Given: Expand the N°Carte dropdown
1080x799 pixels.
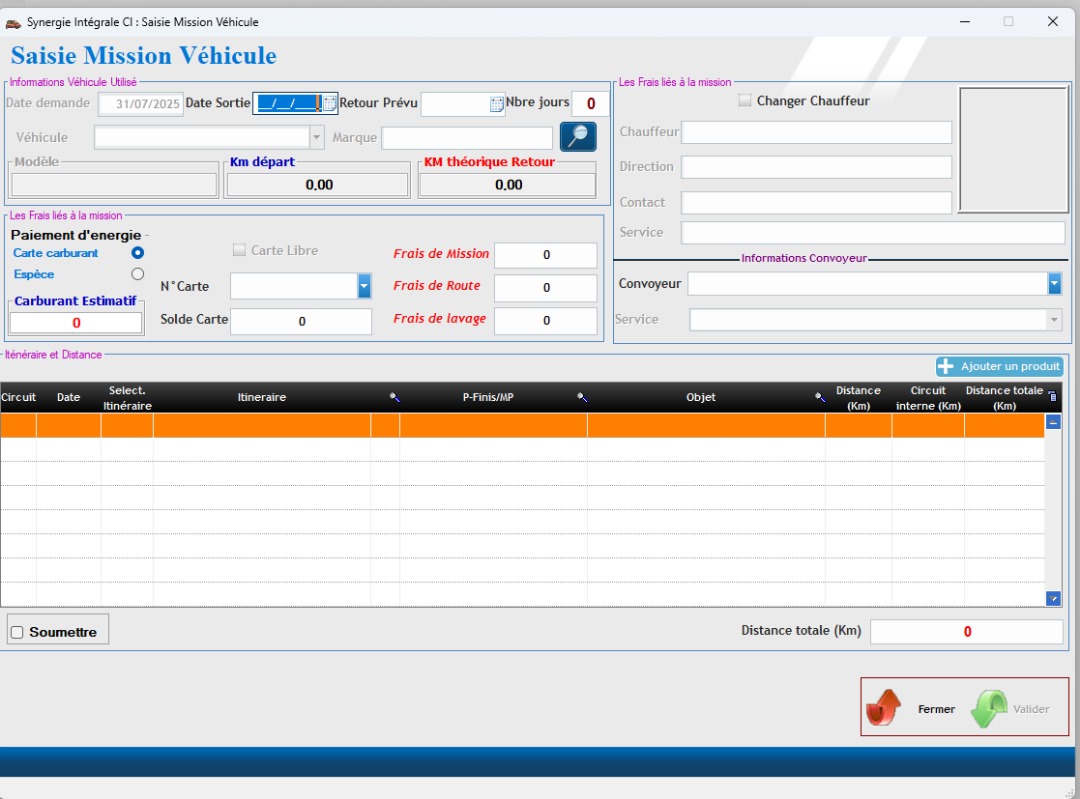Looking at the screenshot, I should coord(364,287).
